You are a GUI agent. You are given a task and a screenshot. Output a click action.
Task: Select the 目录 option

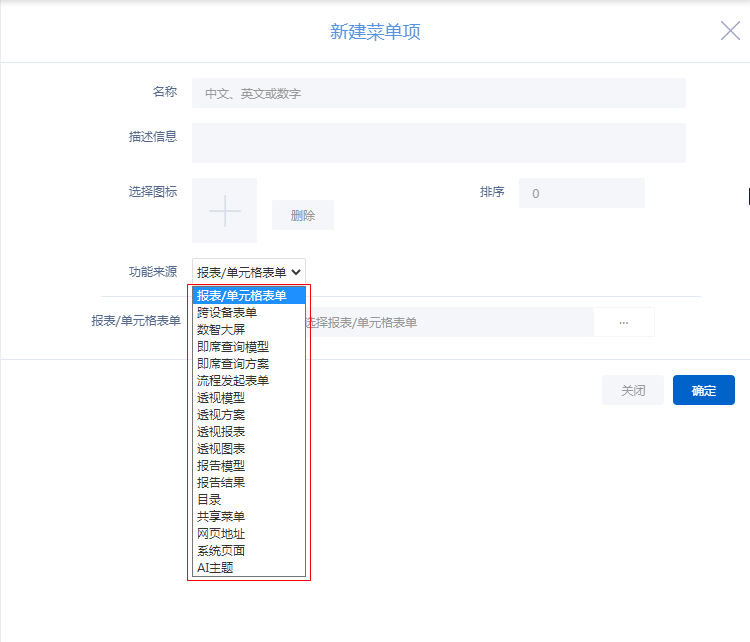209,499
